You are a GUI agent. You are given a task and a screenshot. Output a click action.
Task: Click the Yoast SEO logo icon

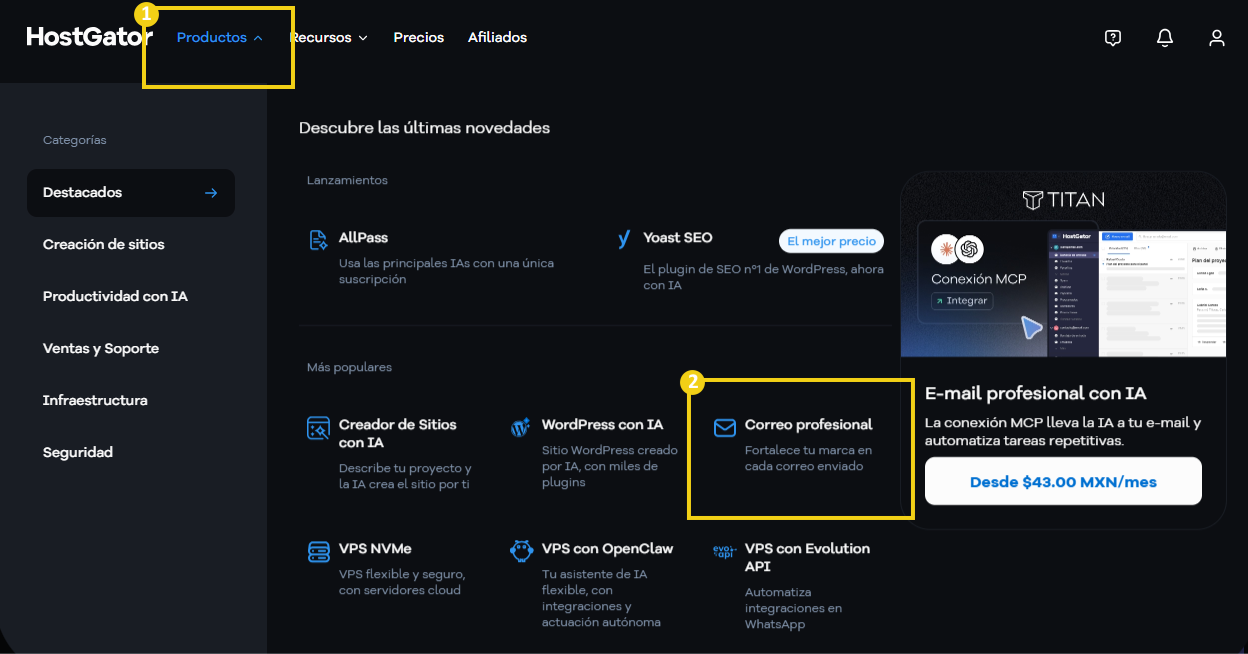point(624,239)
